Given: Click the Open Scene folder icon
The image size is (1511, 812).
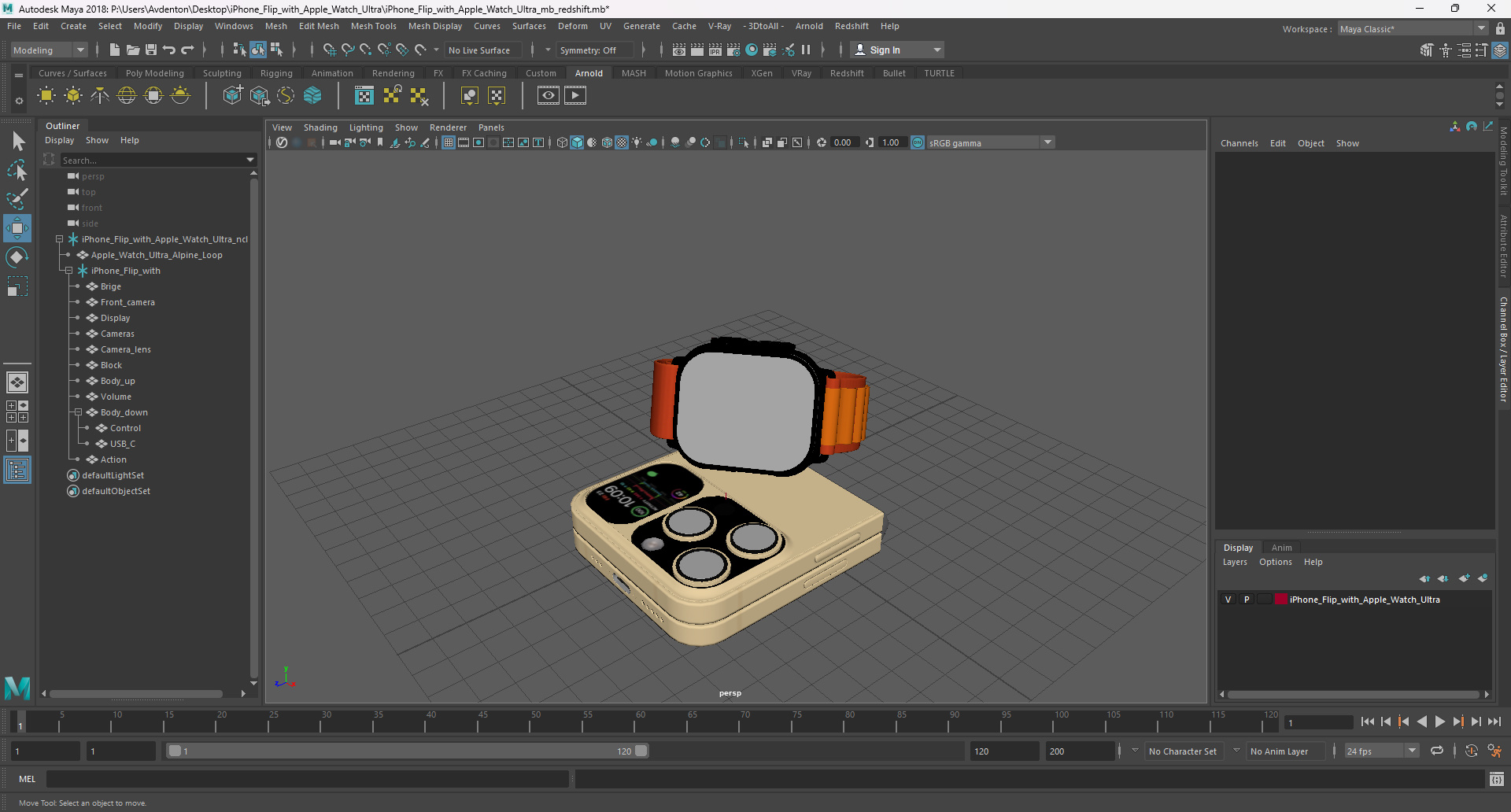Looking at the screenshot, I should click(133, 50).
